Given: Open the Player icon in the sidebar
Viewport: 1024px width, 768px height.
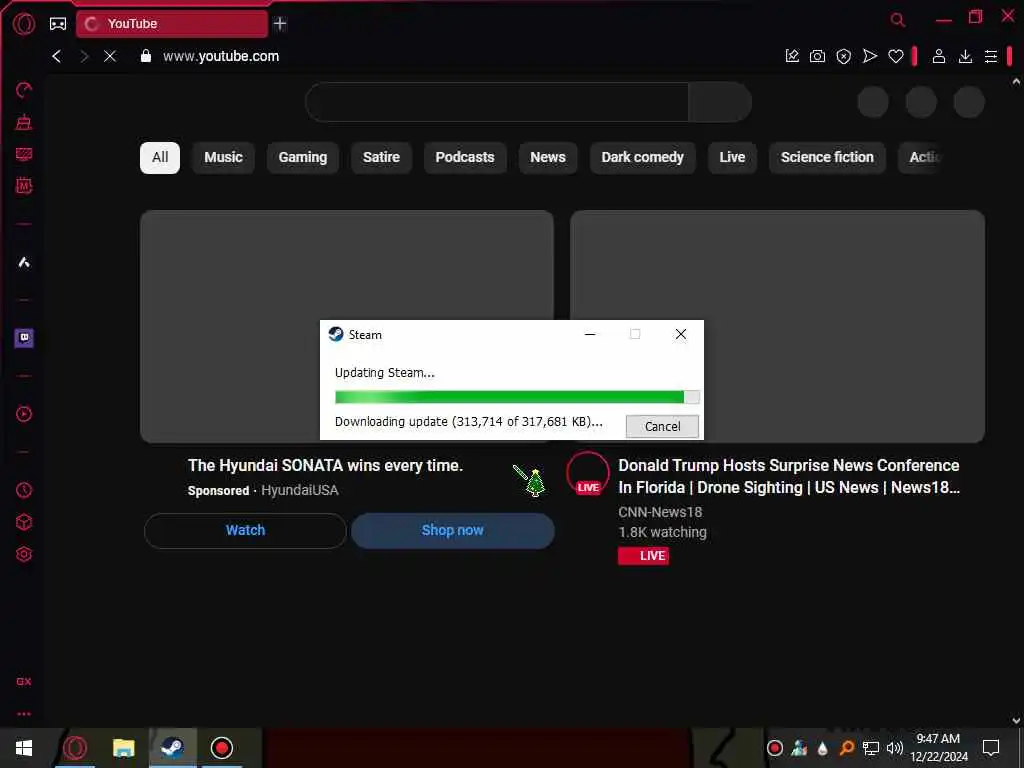Looking at the screenshot, I should click(24, 414).
